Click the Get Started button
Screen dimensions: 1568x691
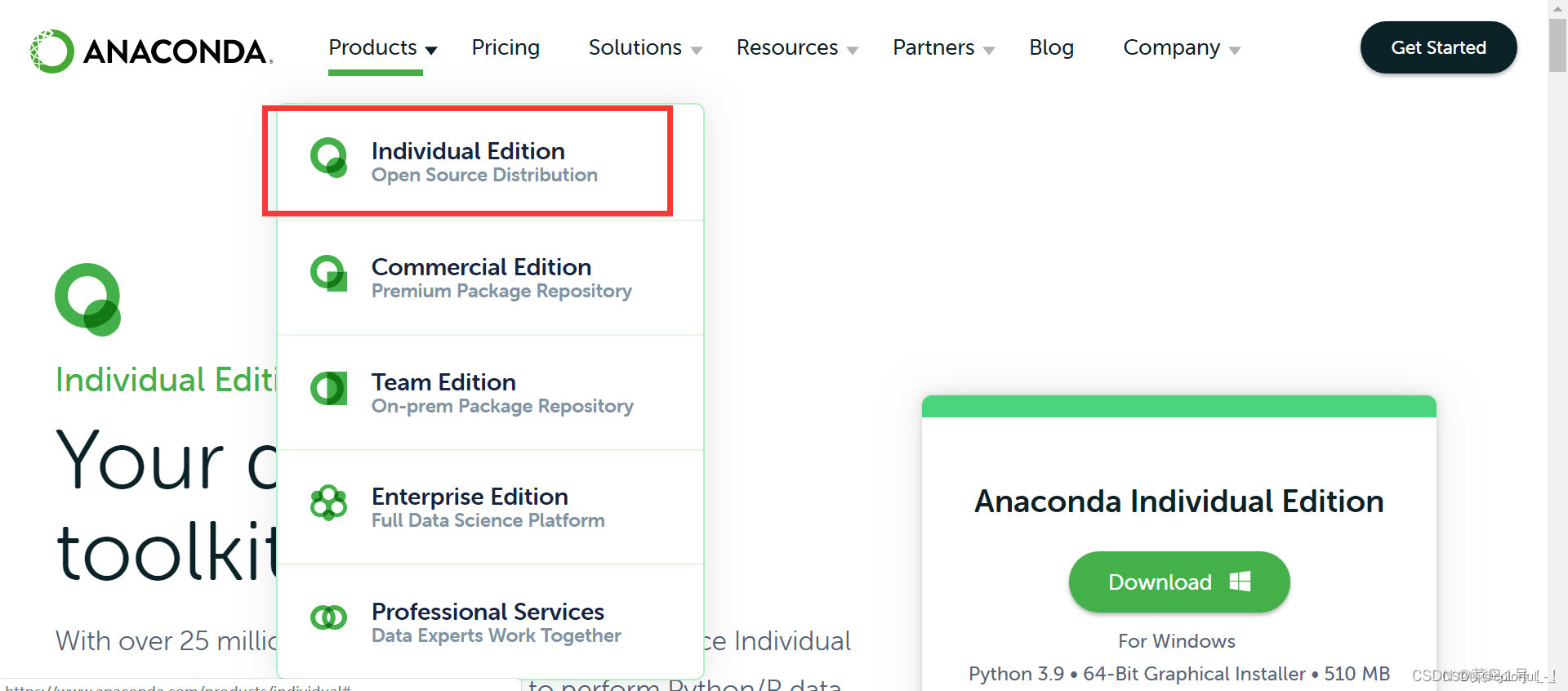(x=1438, y=47)
